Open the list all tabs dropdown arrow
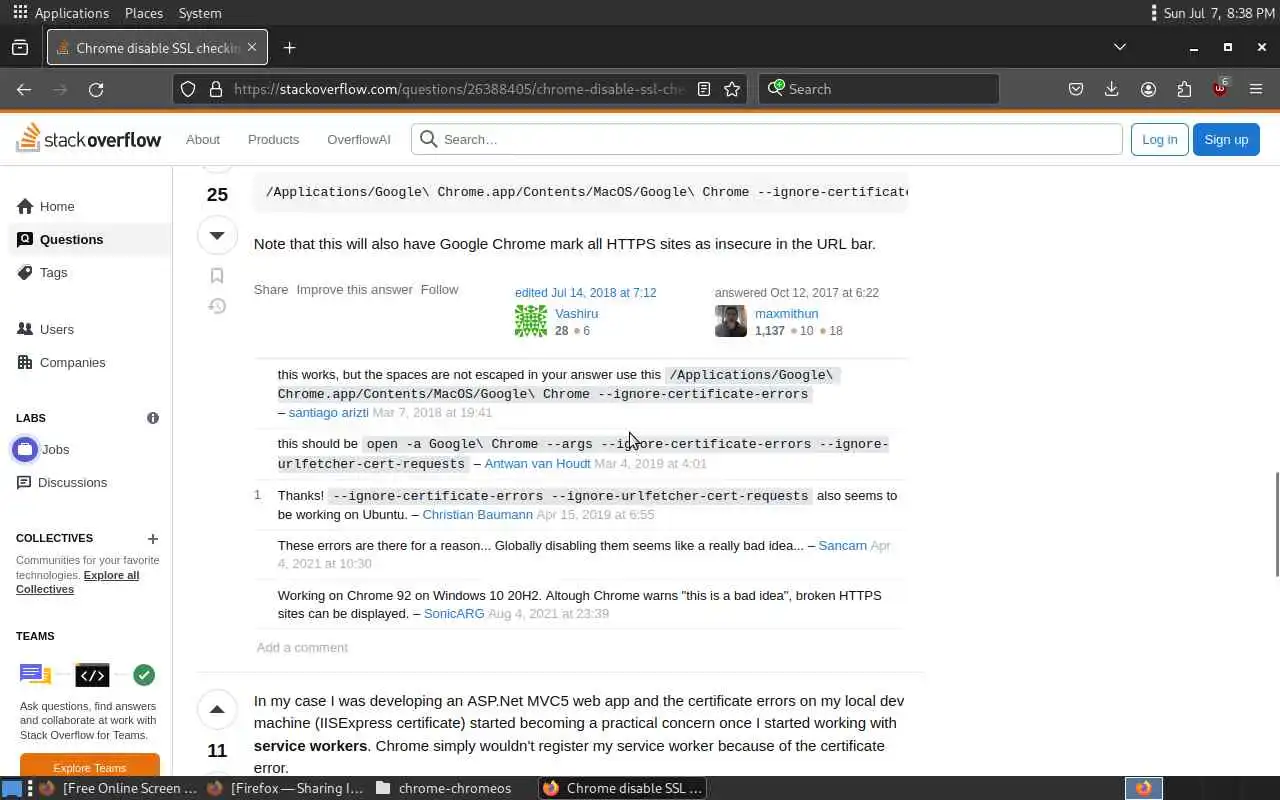 click(x=1120, y=47)
